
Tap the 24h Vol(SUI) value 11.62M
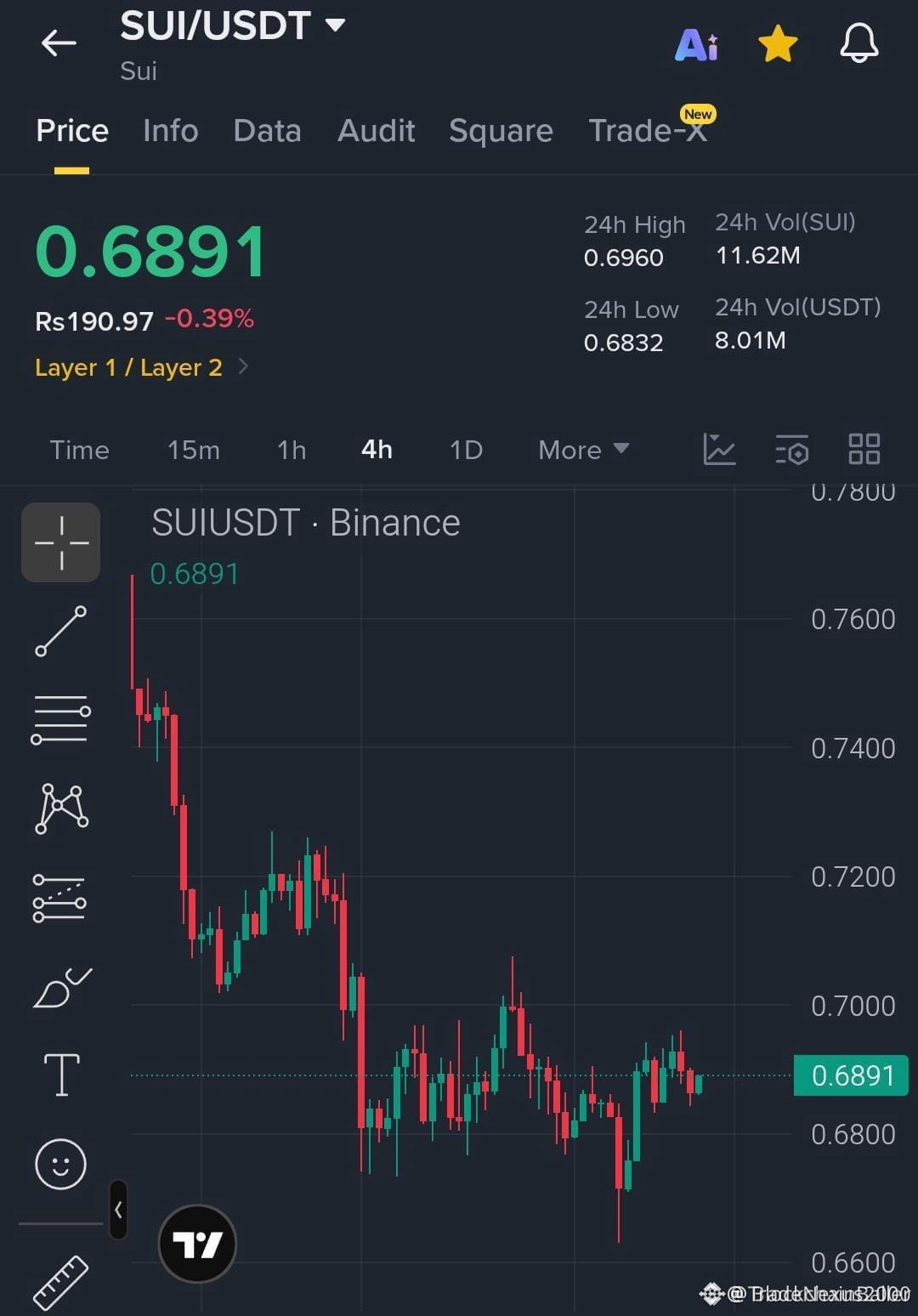(757, 255)
